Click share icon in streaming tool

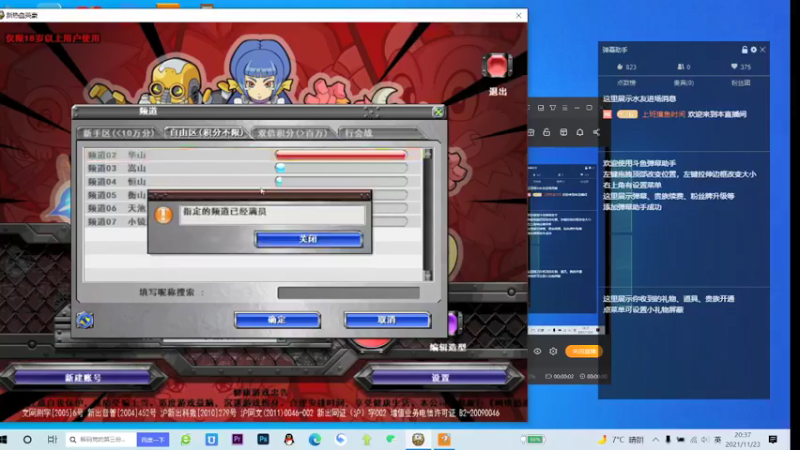point(596,132)
